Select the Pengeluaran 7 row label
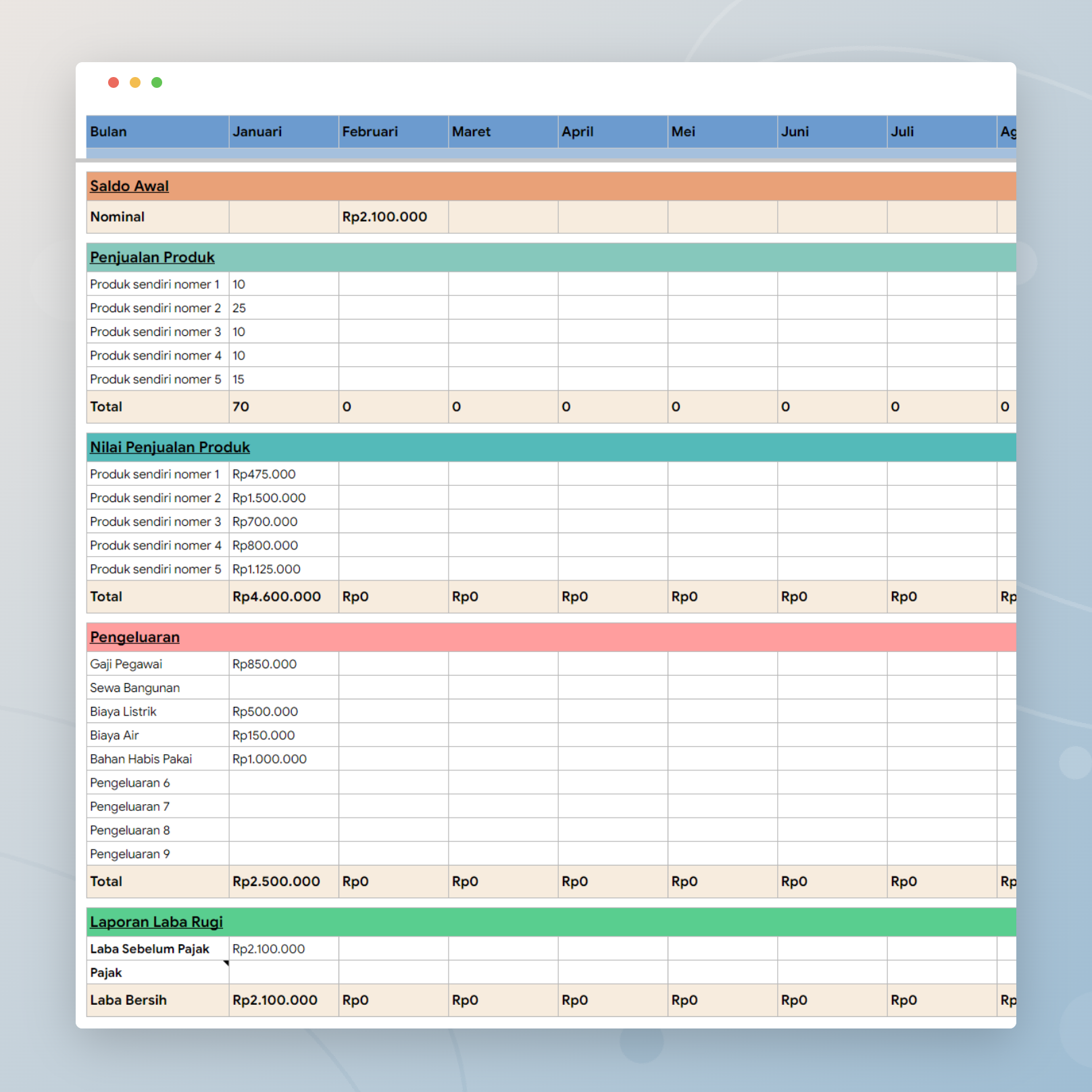 coord(157,806)
